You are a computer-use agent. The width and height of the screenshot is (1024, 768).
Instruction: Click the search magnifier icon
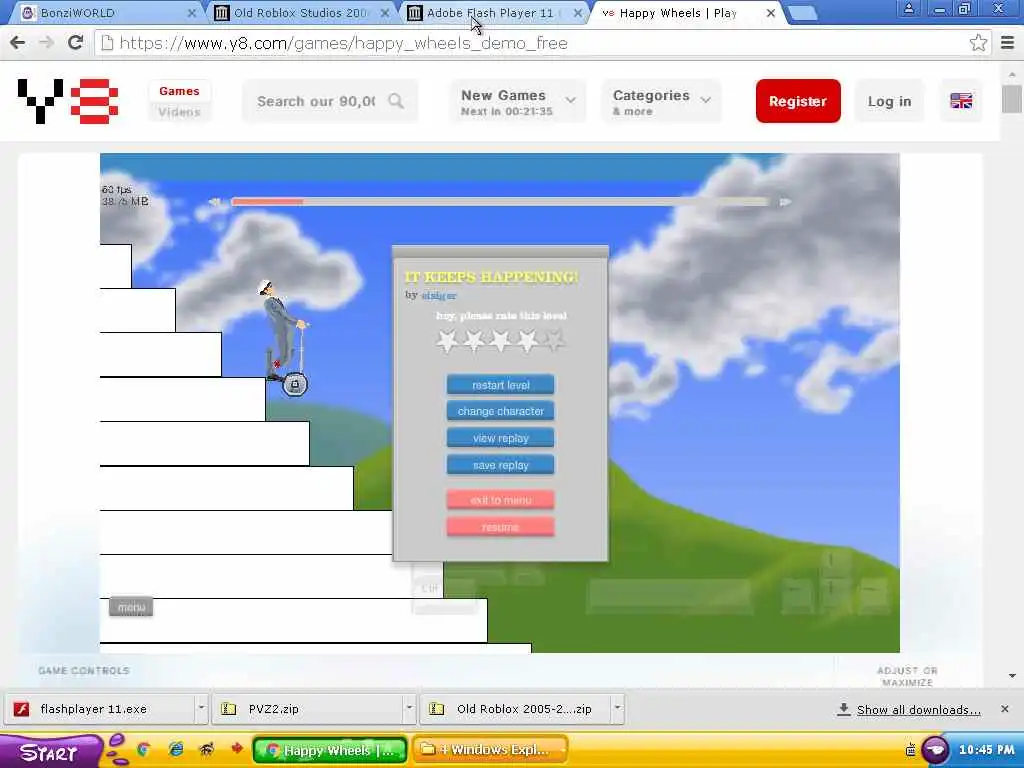click(396, 101)
